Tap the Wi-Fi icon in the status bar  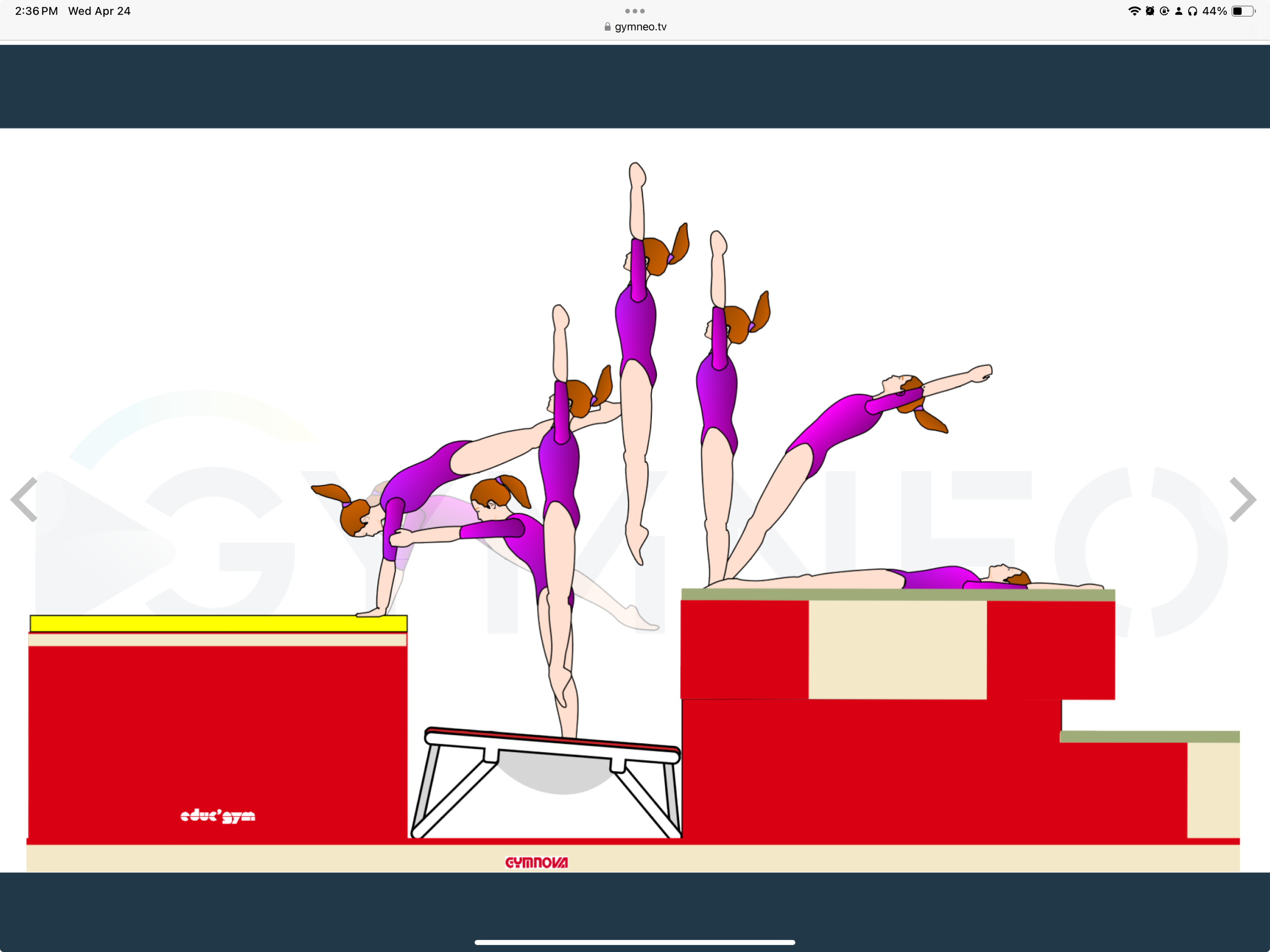[x=1135, y=10]
